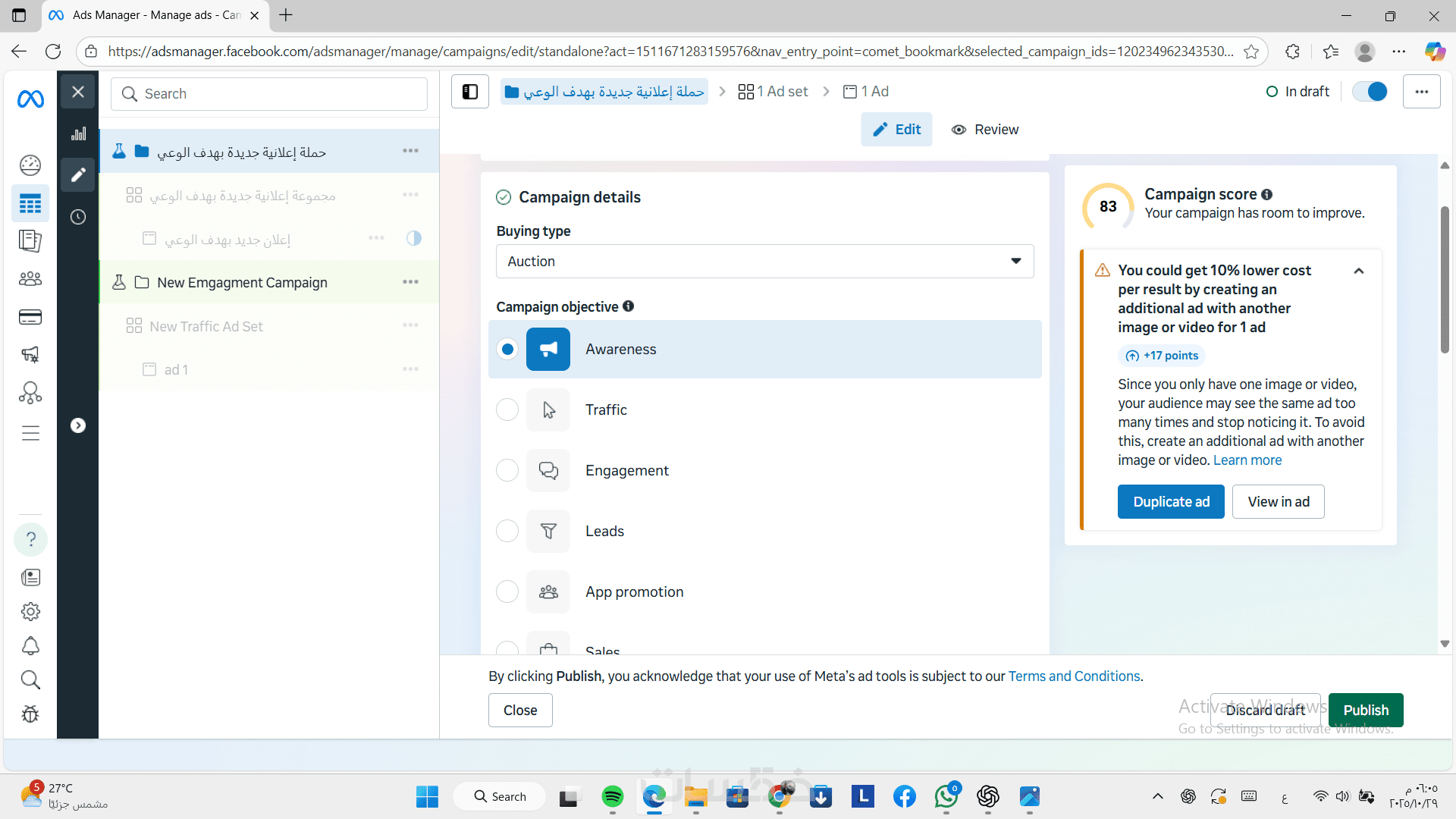Collapse the lower cost recommendation card
Image resolution: width=1456 pixels, height=819 pixels.
[x=1359, y=271]
